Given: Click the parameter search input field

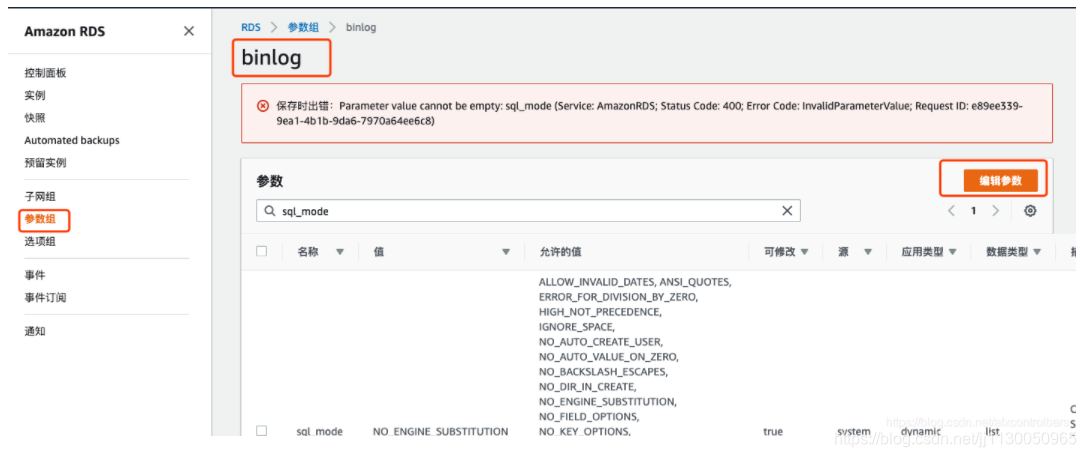Looking at the screenshot, I should (x=528, y=211).
